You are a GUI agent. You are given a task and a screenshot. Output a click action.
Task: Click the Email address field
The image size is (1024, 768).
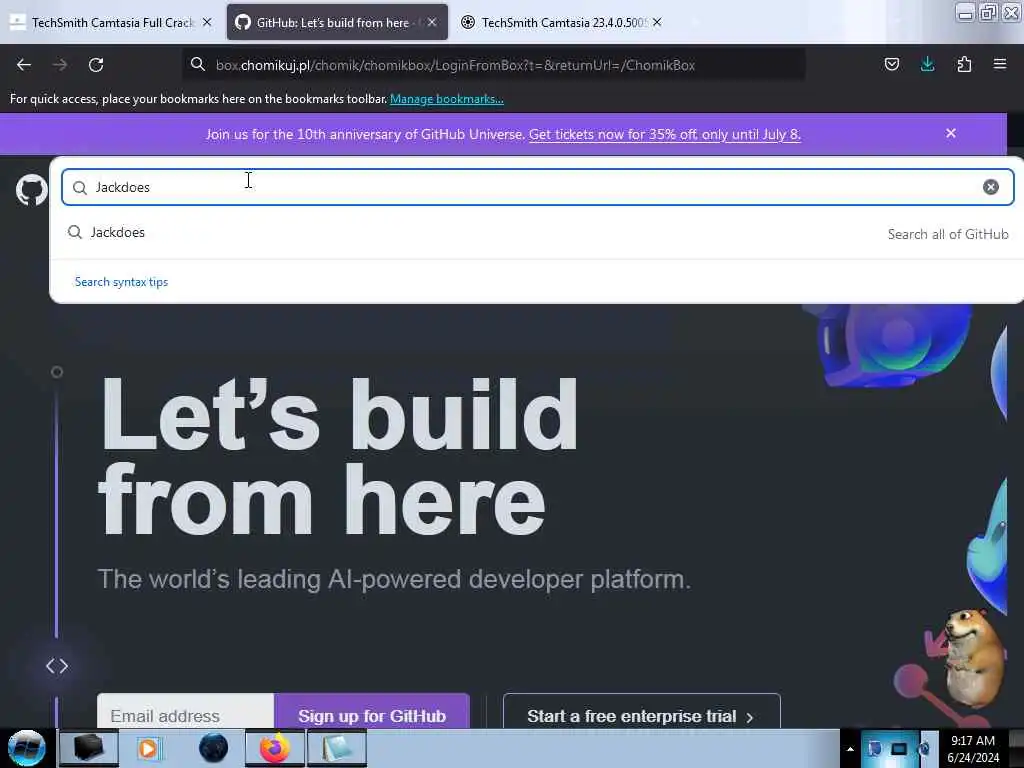tap(185, 713)
